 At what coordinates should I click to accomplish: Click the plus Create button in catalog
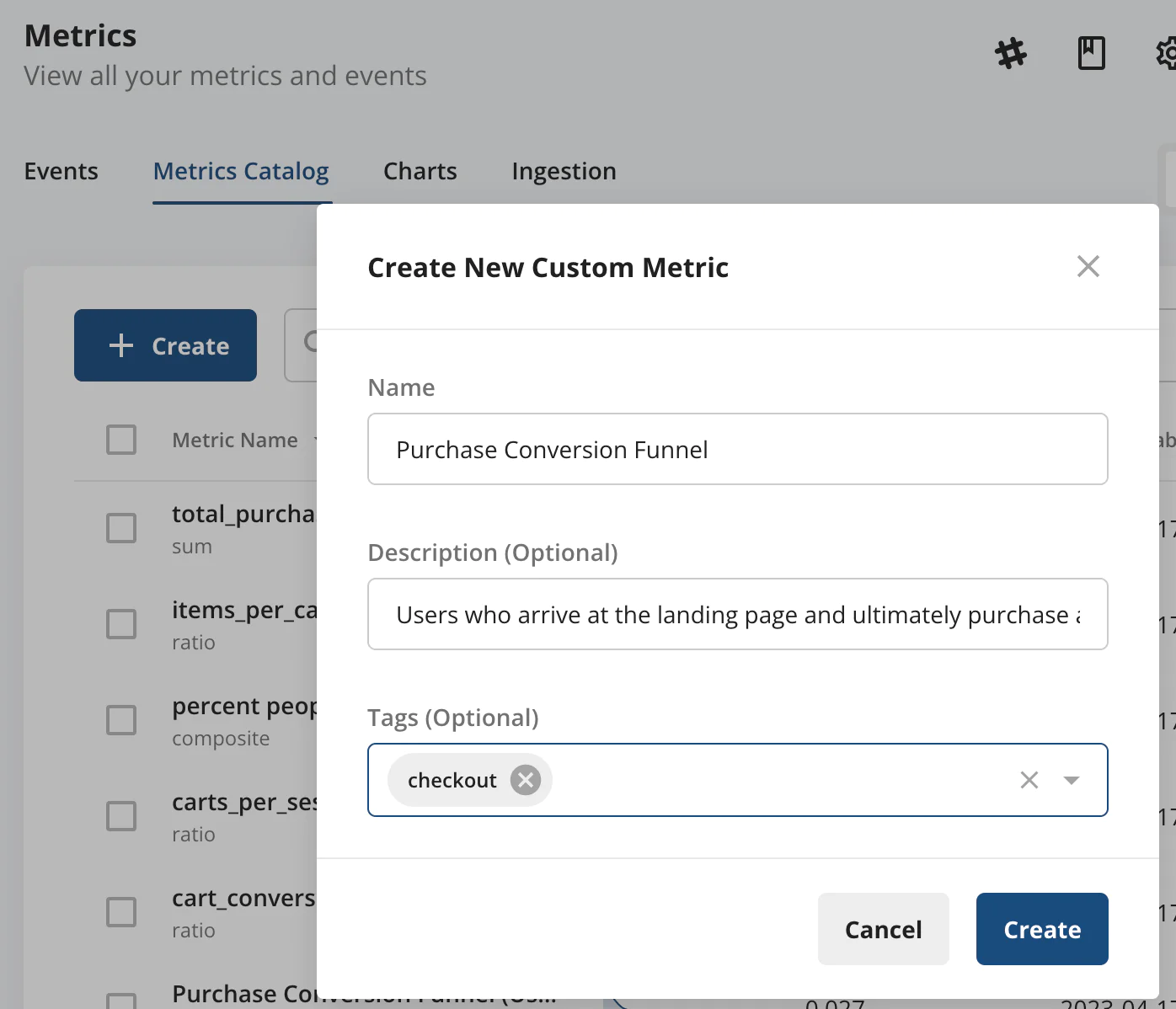165,345
